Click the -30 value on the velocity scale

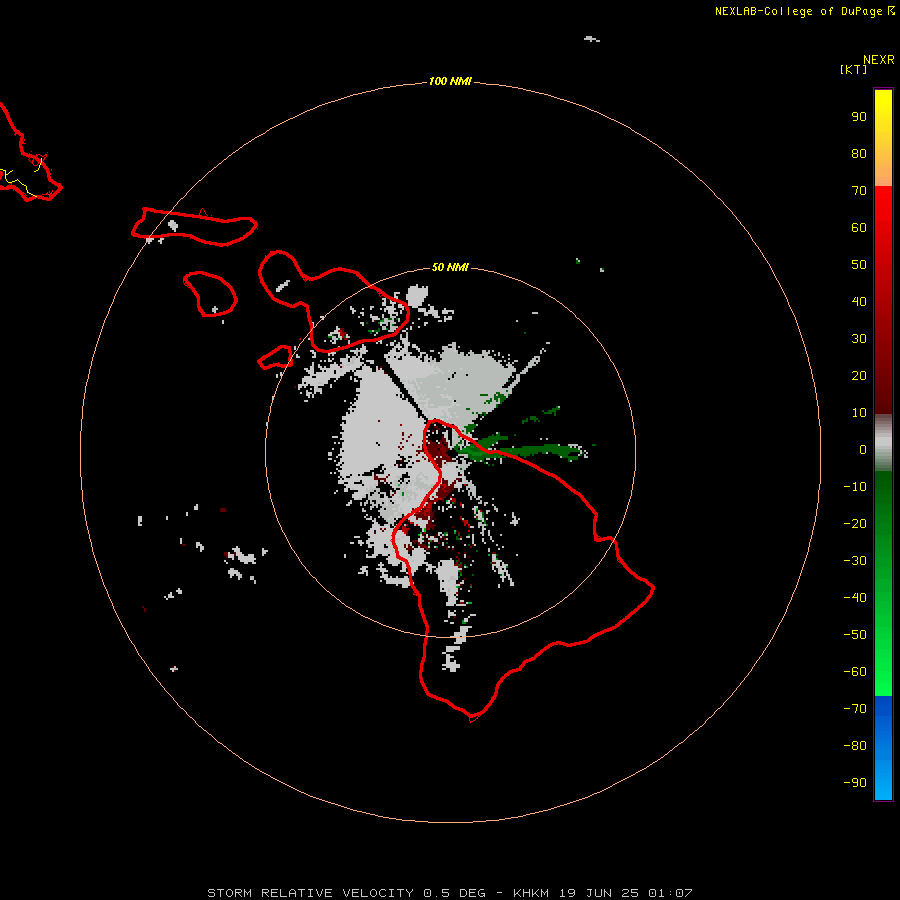pyautogui.click(x=855, y=561)
